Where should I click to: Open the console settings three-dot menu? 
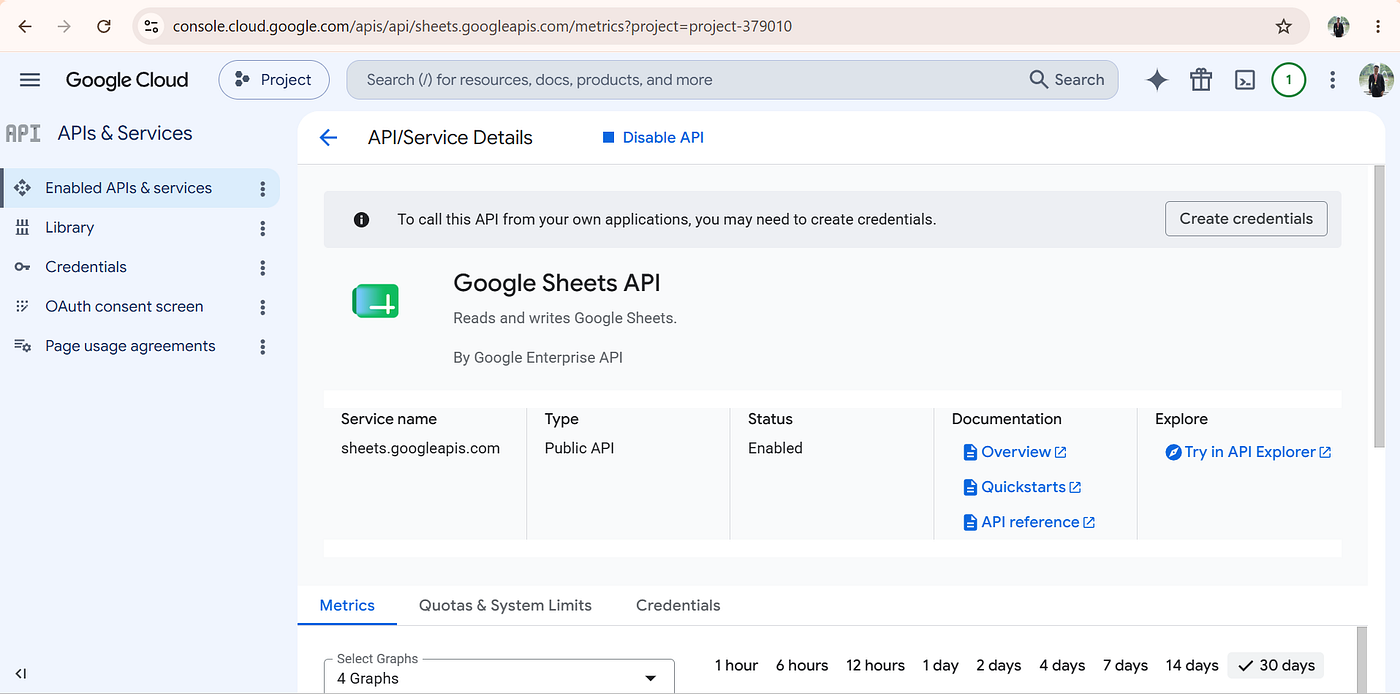[x=1332, y=80]
